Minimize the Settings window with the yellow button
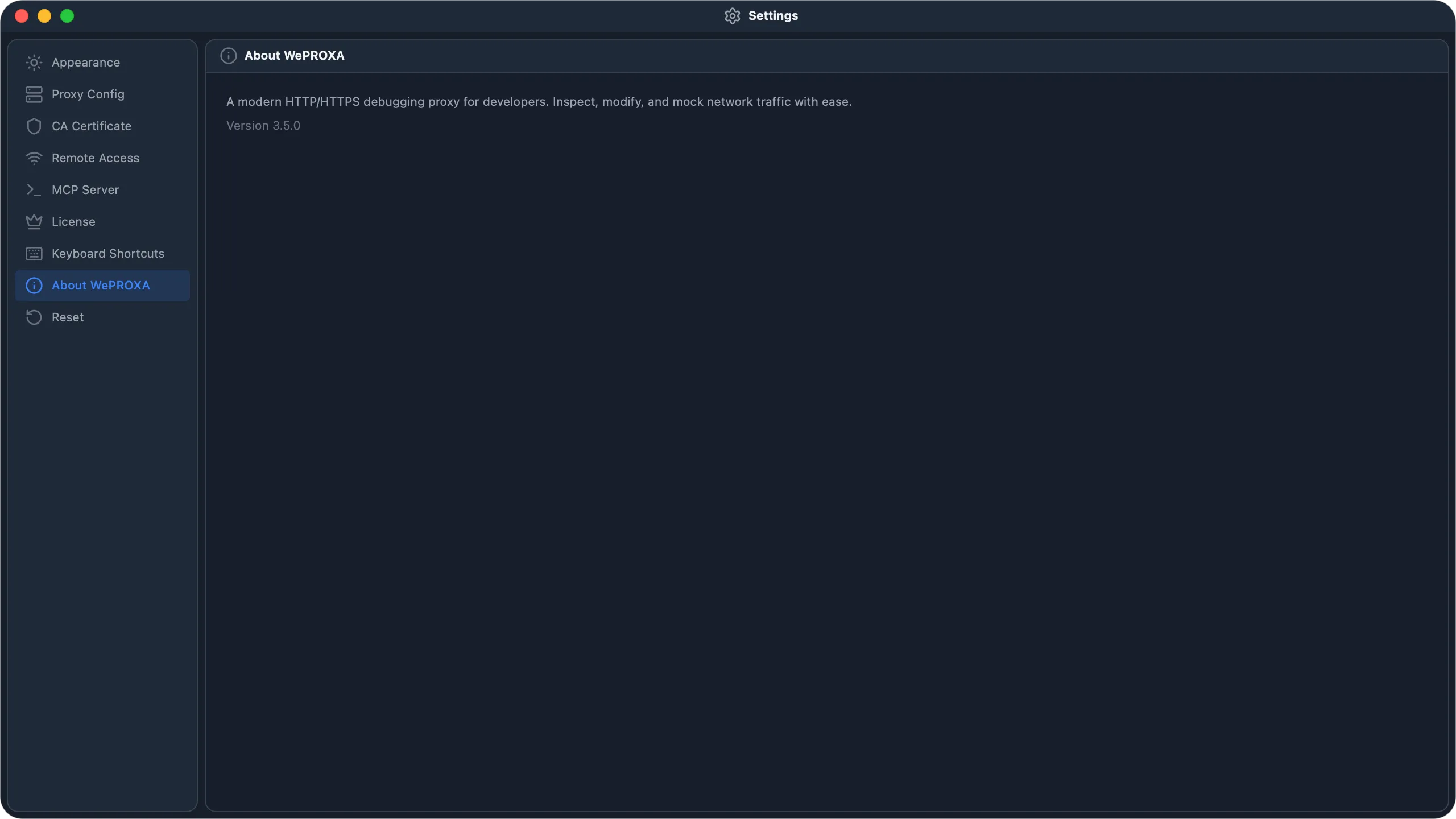This screenshot has height=819, width=1456. point(44,16)
